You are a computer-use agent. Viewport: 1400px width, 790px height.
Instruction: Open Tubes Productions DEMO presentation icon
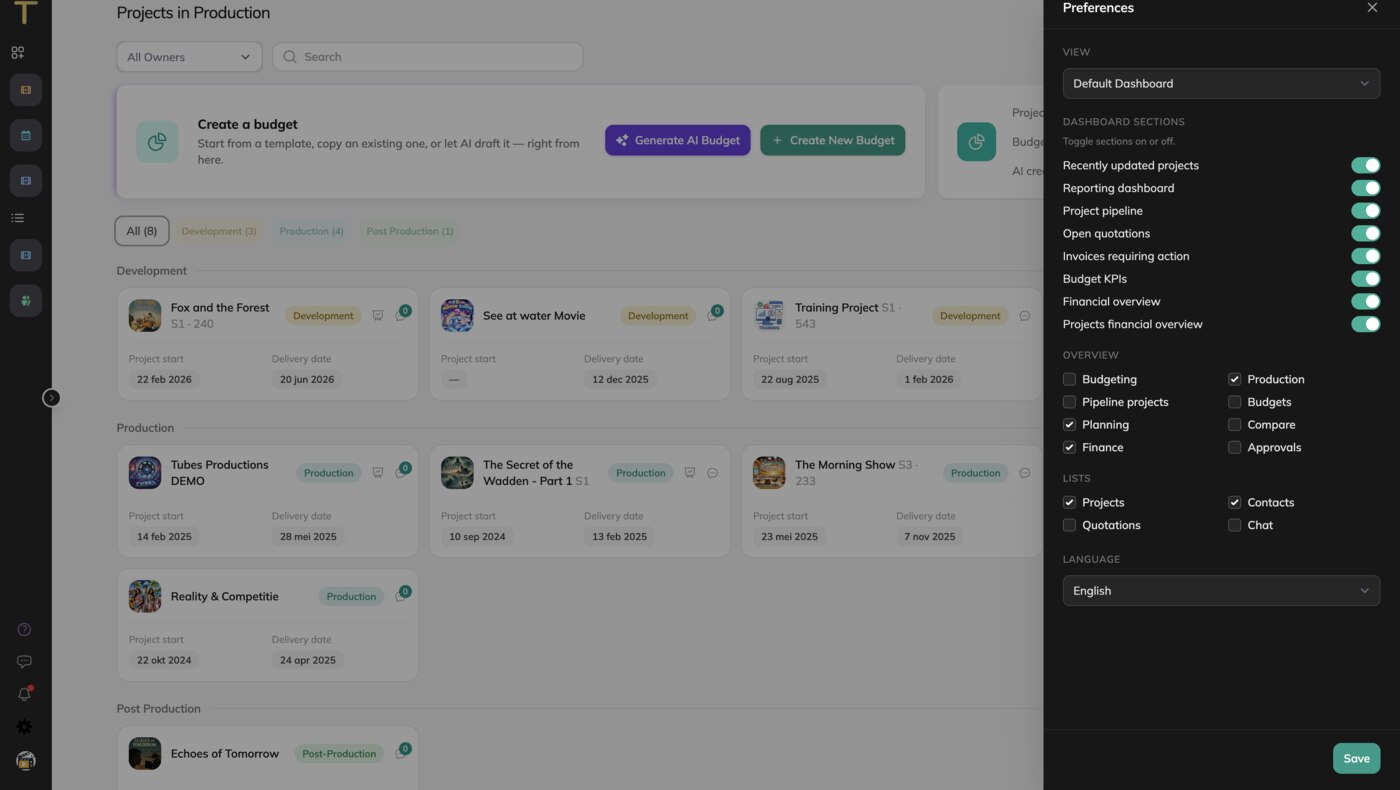378,473
